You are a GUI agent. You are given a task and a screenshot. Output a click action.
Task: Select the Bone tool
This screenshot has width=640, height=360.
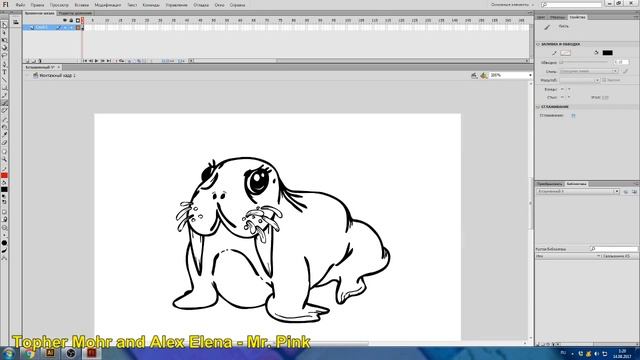tap(4, 120)
